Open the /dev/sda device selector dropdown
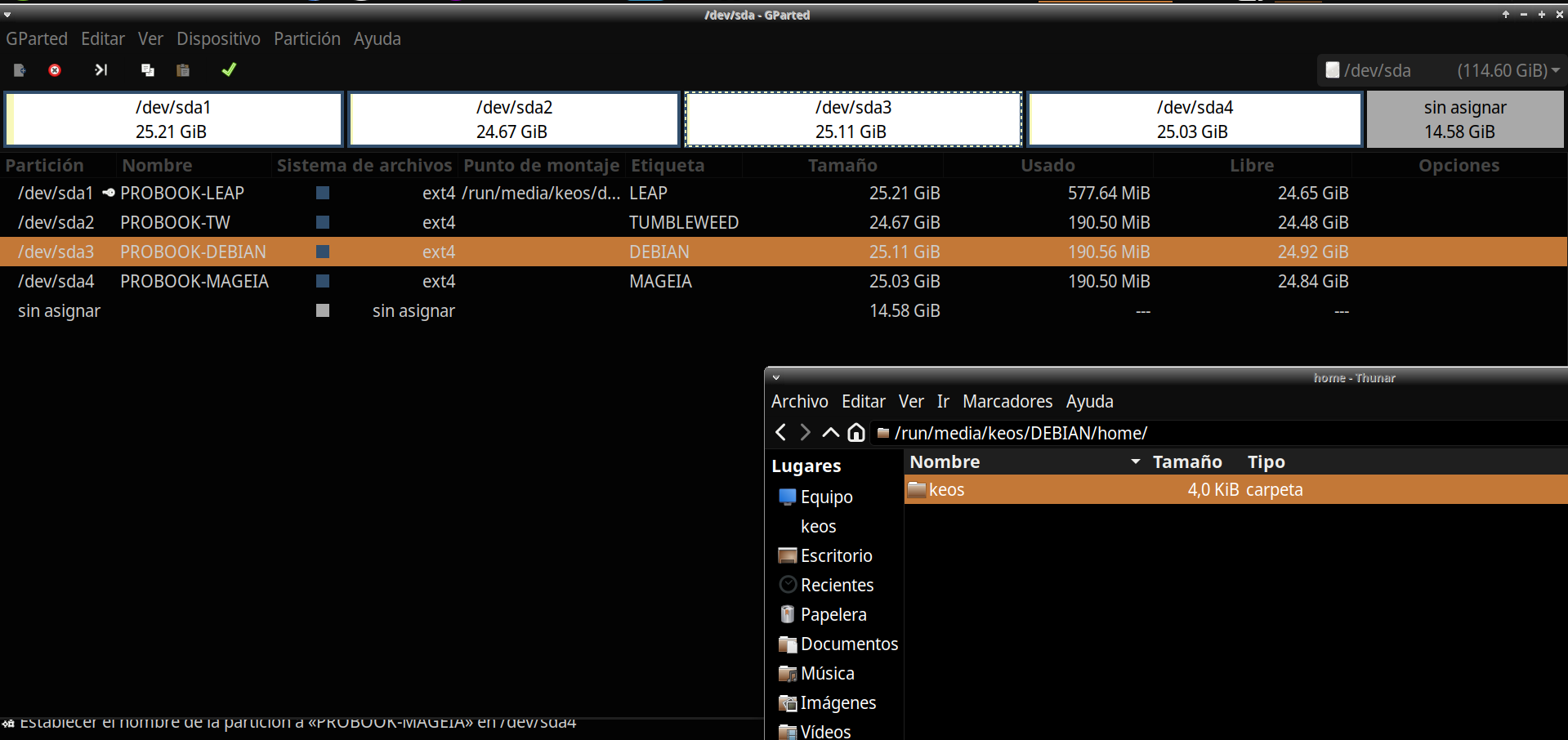 pyautogui.click(x=1441, y=70)
